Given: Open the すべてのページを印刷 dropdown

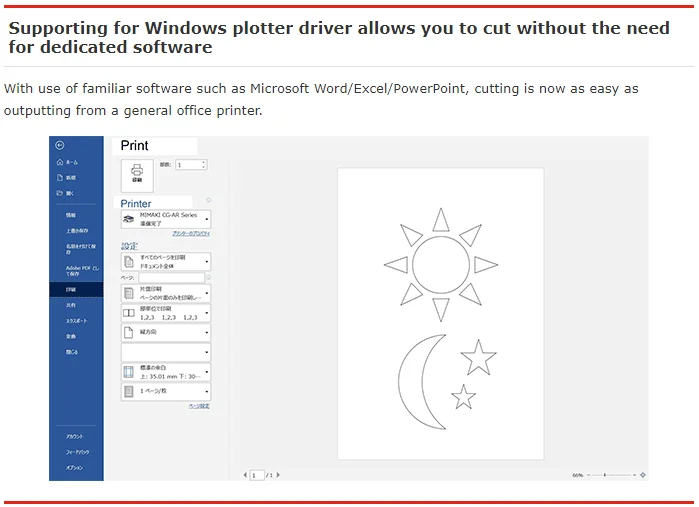Looking at the screenshot, I should coord(166,262).
